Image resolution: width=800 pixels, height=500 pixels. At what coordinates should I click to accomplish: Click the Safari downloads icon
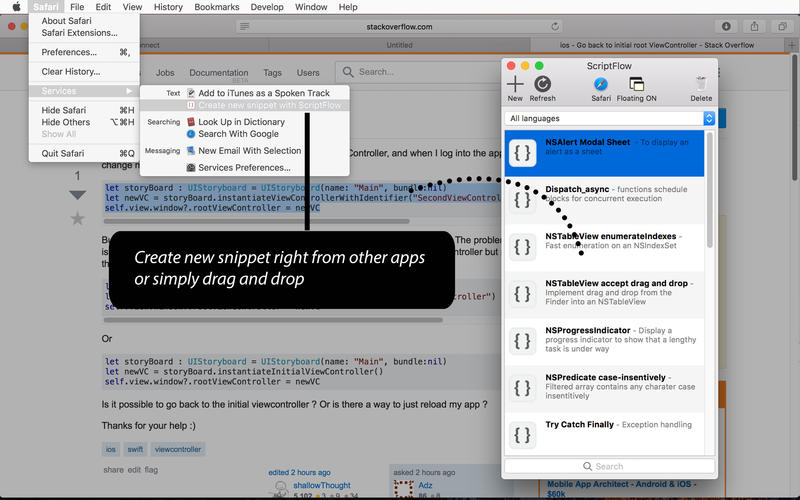click(x=726, y=27)
